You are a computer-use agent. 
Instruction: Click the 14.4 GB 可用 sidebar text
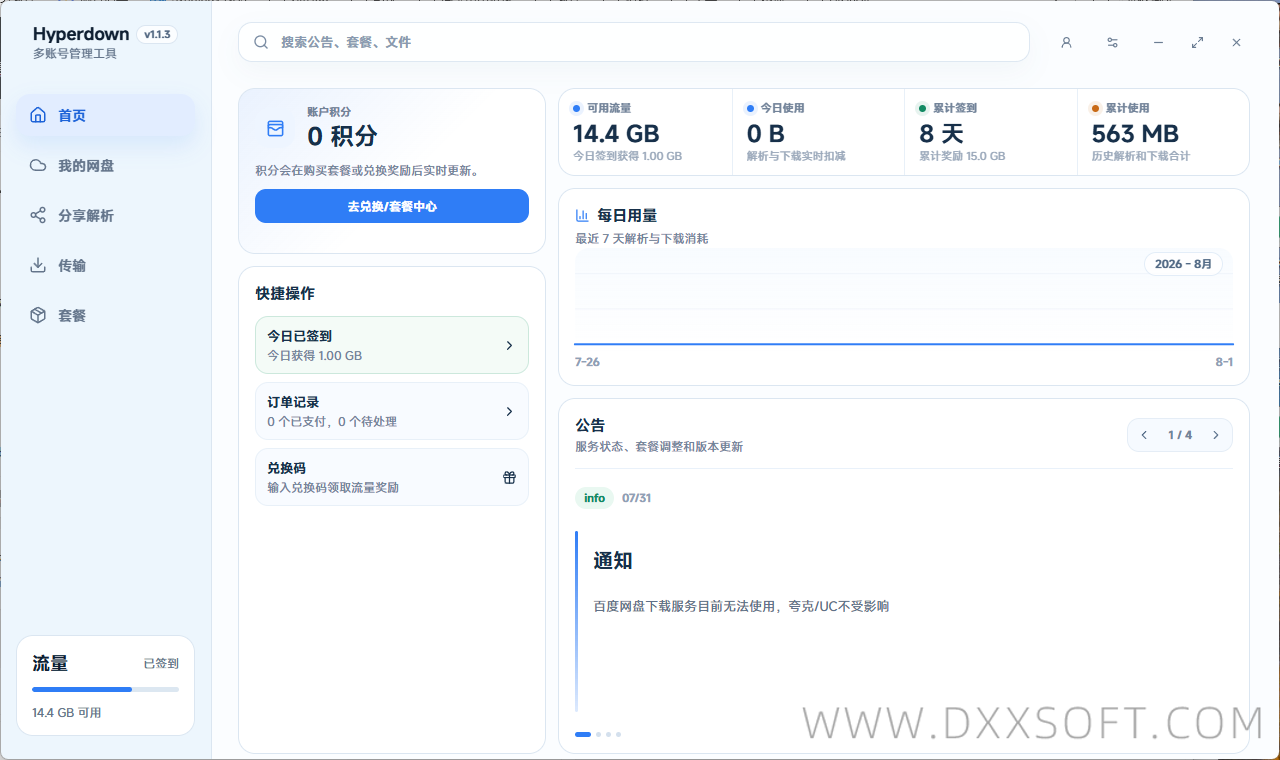pos(67,713)
